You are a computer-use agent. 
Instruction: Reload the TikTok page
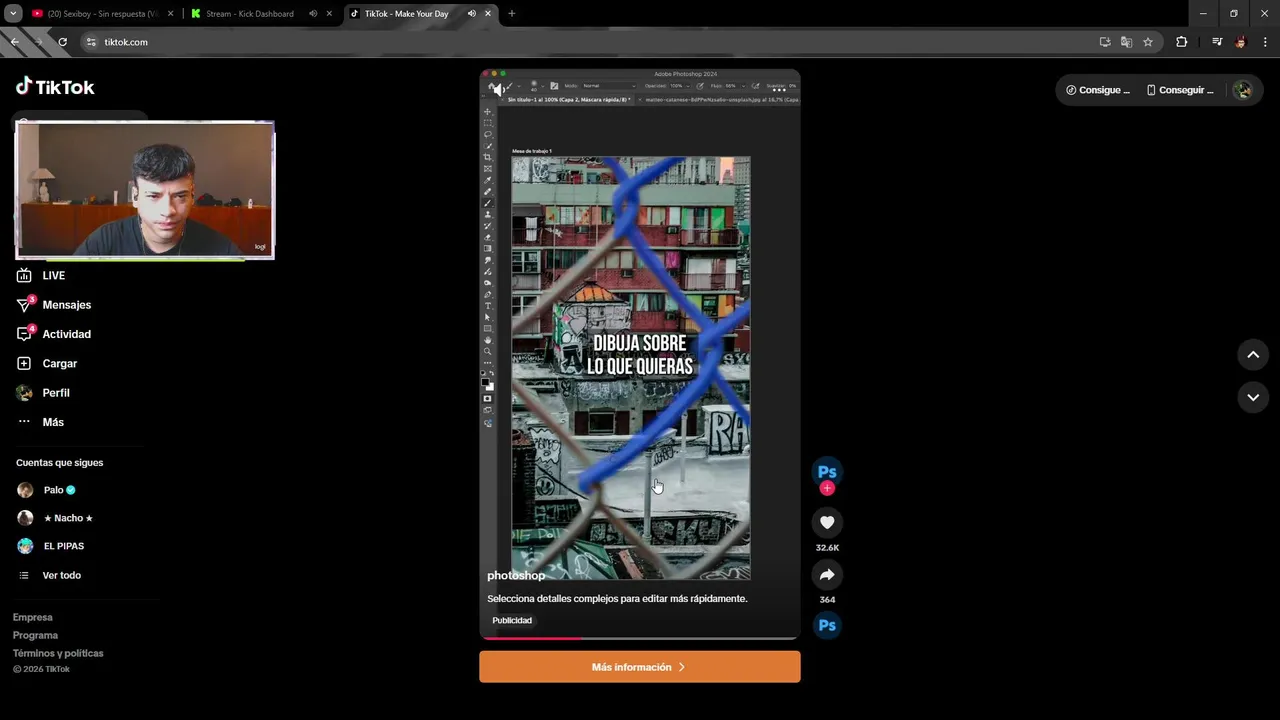tap(62, 42)
